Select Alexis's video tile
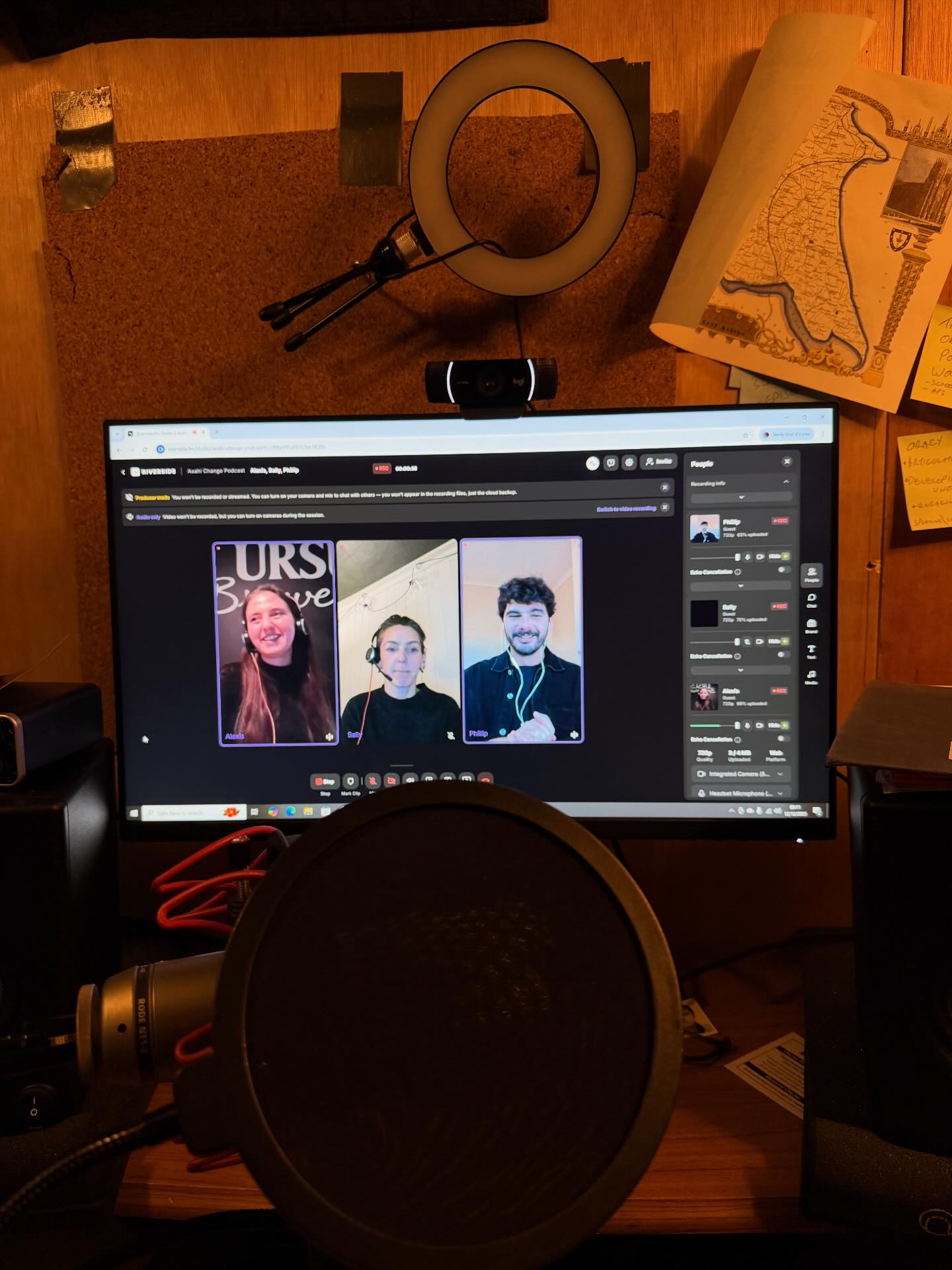This screenshot has width=952, height=1270. click(275, 644)
